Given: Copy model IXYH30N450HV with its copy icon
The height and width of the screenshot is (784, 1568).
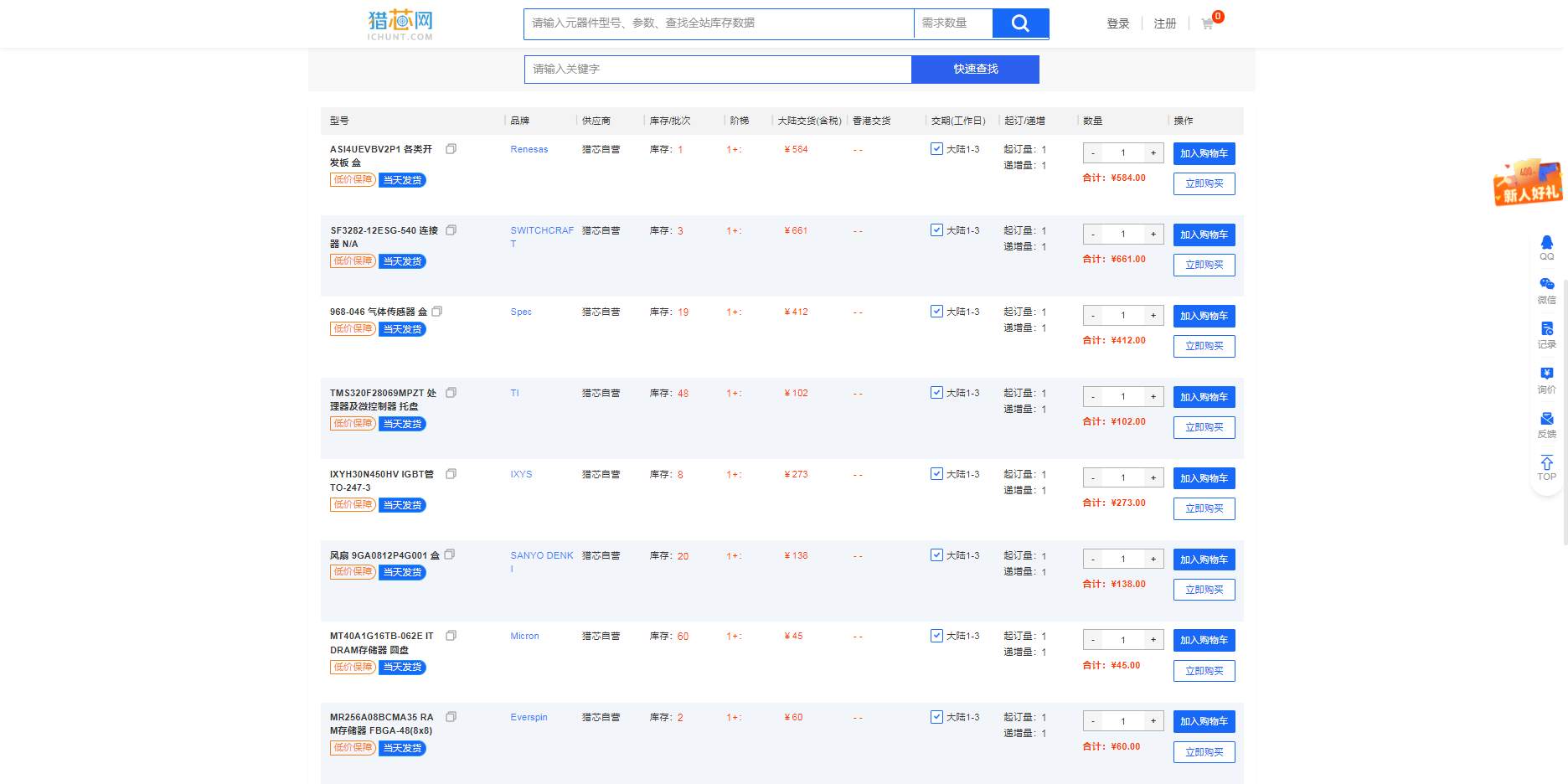Looking at the screenshot, I should [x=451, y=474].
